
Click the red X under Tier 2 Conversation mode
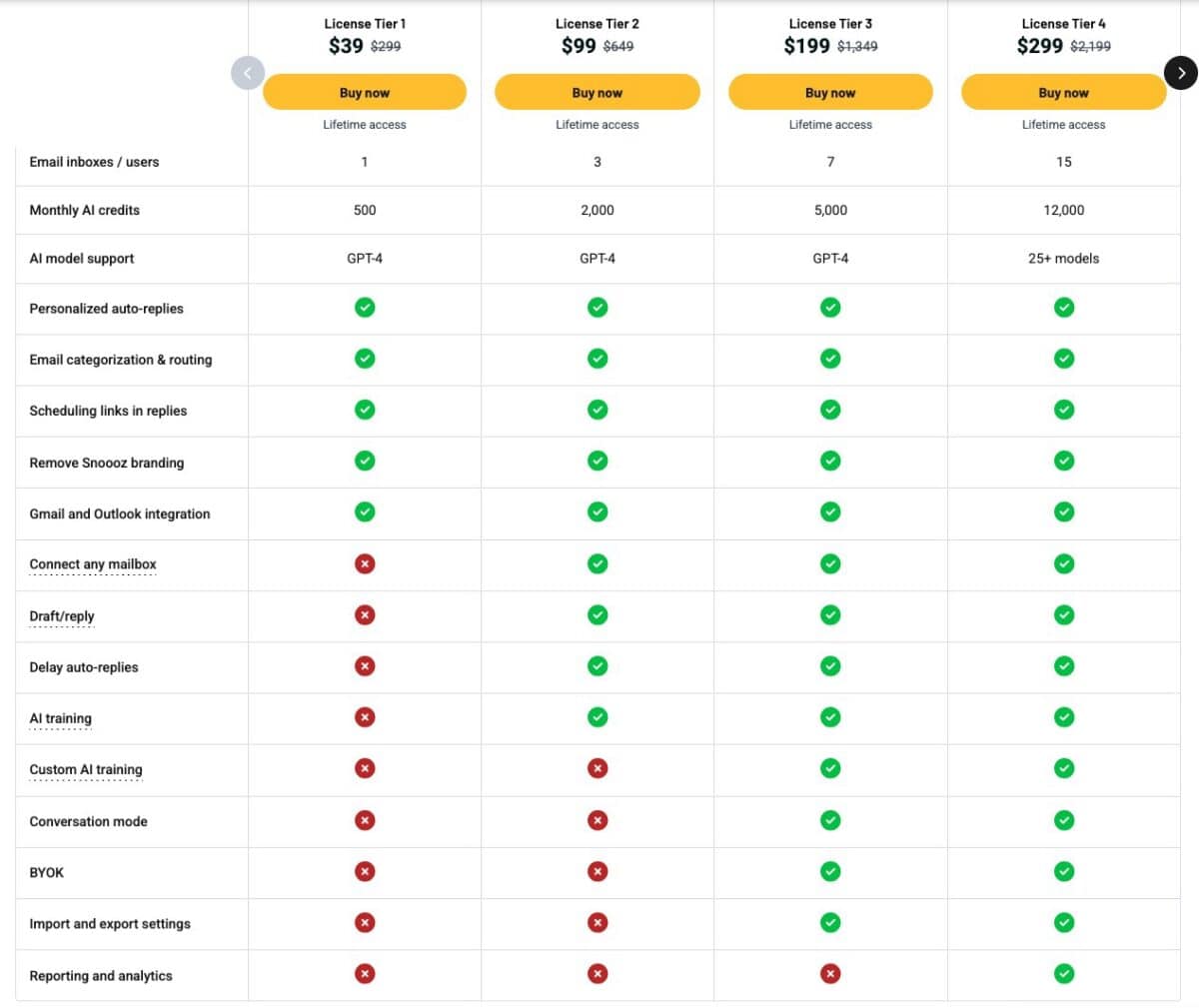[x=597, y=819]
